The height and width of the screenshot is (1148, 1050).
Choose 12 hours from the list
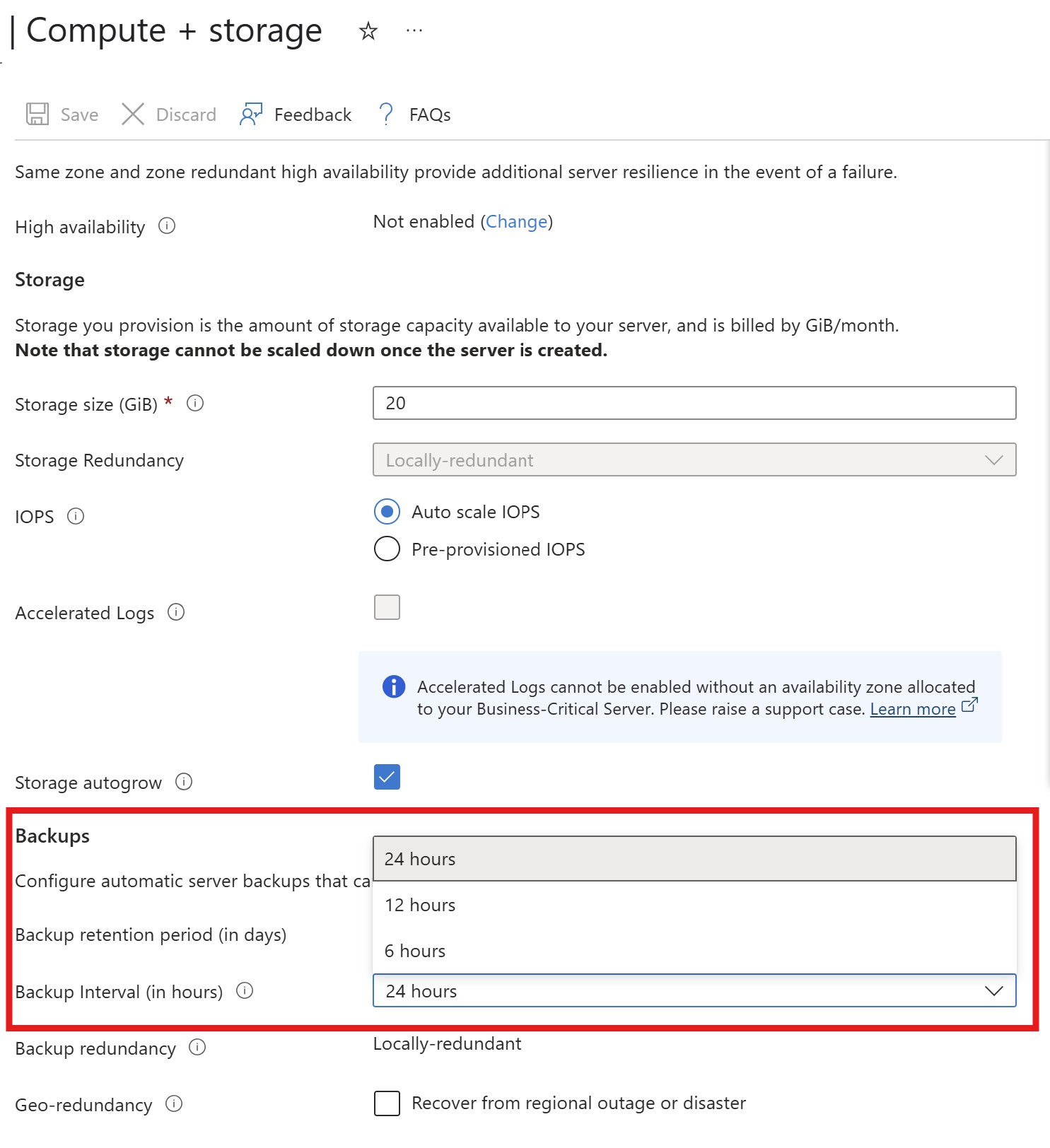click(420, 906)
